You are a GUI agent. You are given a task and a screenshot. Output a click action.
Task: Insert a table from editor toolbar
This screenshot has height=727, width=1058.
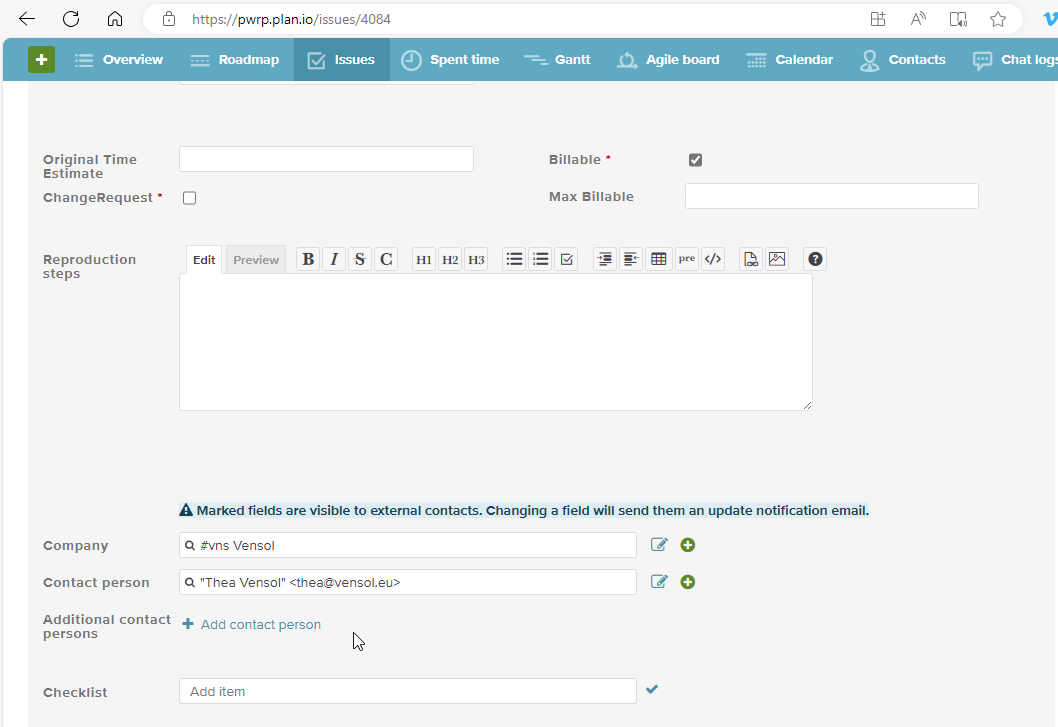pos(659,259)
